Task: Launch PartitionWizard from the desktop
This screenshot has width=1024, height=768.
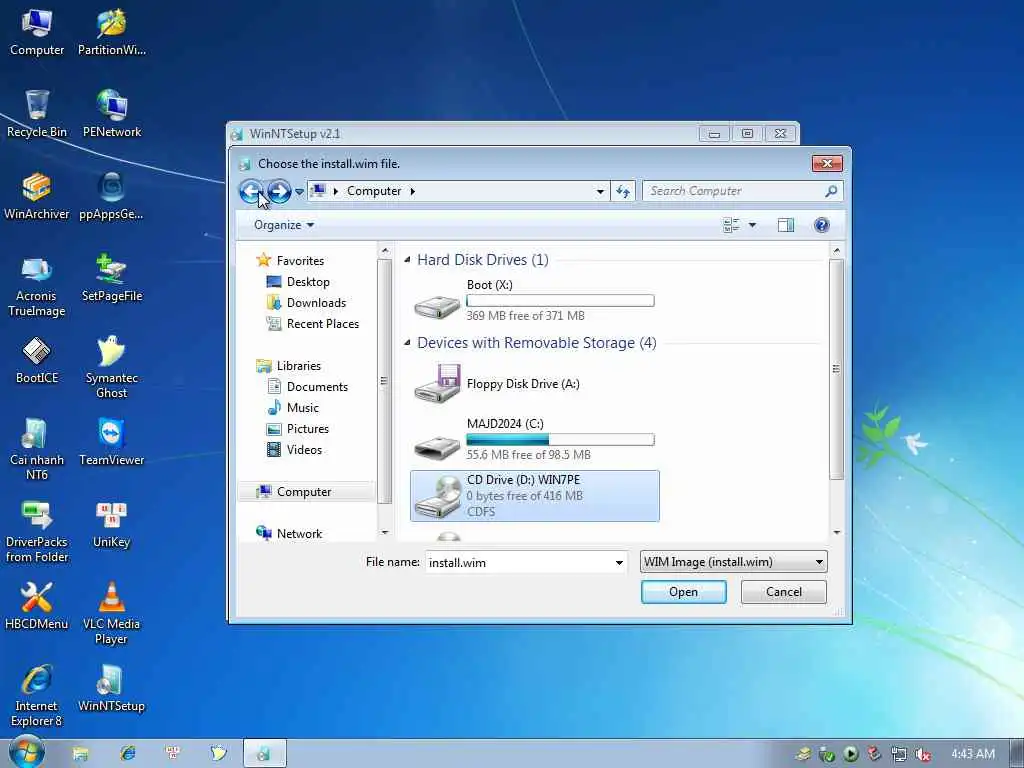Action: tap(112, 31)
